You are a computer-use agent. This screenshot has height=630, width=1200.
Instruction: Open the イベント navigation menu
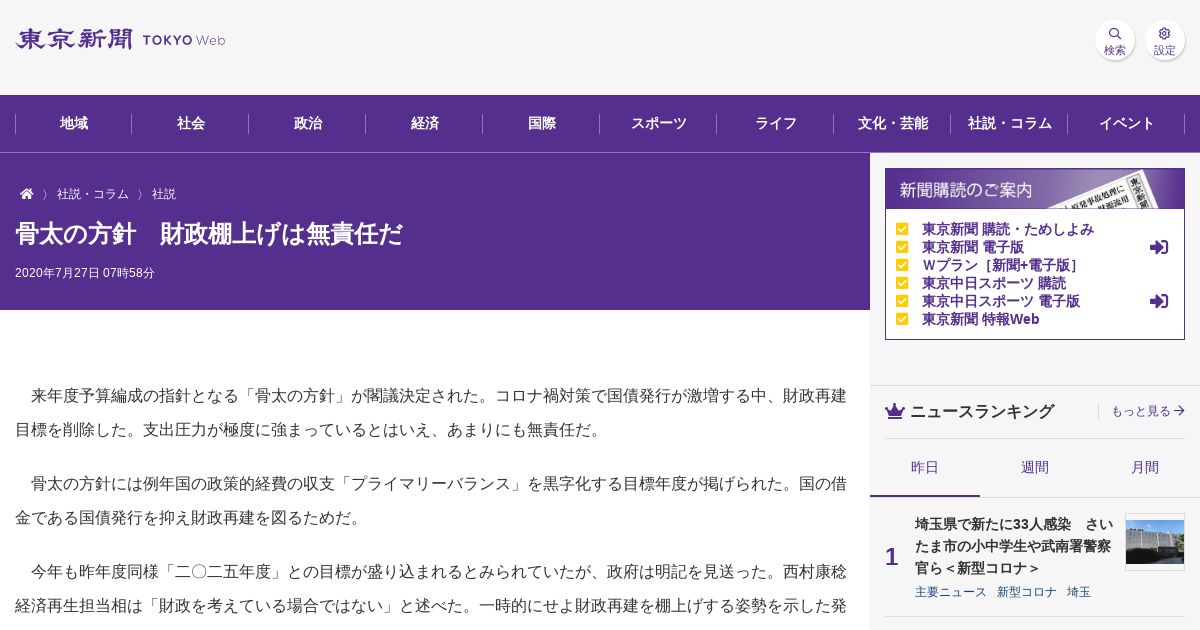coord(1127,124)
